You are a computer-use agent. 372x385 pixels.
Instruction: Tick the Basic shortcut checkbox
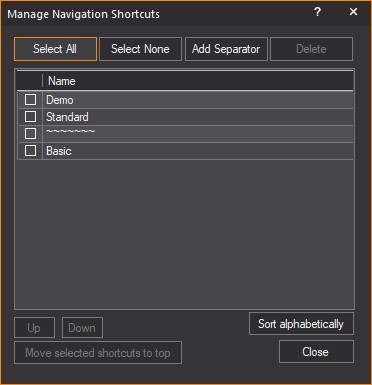tap(30, 151)
